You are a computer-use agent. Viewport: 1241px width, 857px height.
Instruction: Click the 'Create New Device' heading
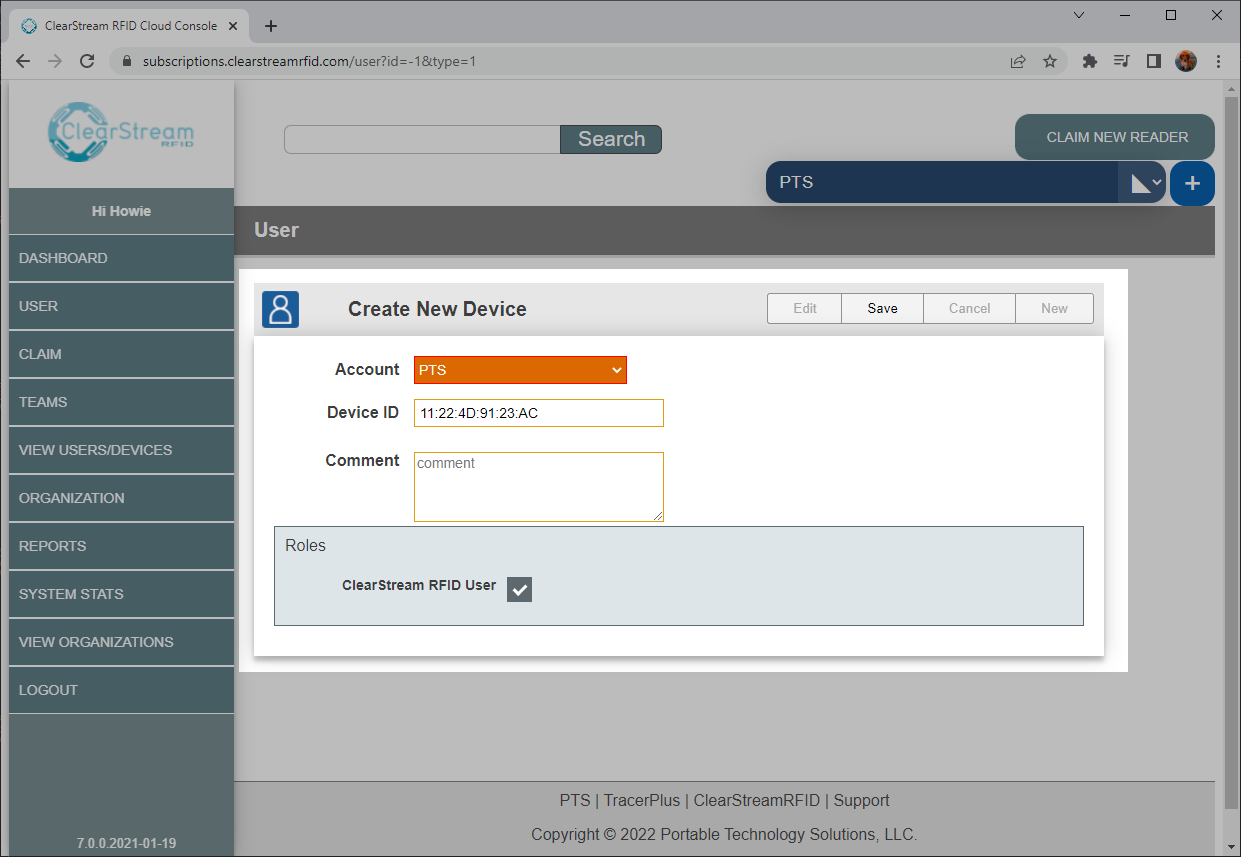(x=437, y=309)
